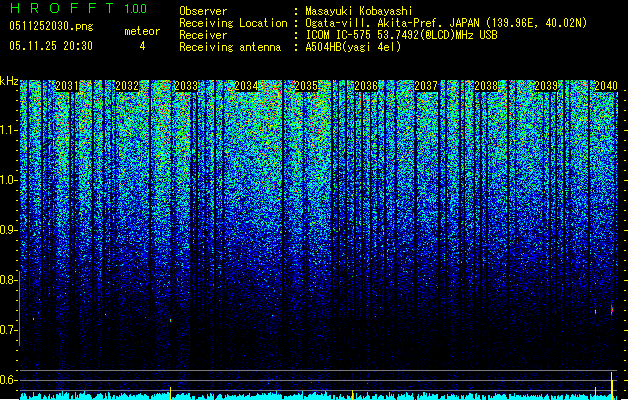Click observer name Masayuki Kobayashi
The image size is (629, 400).
click(359, 11)
